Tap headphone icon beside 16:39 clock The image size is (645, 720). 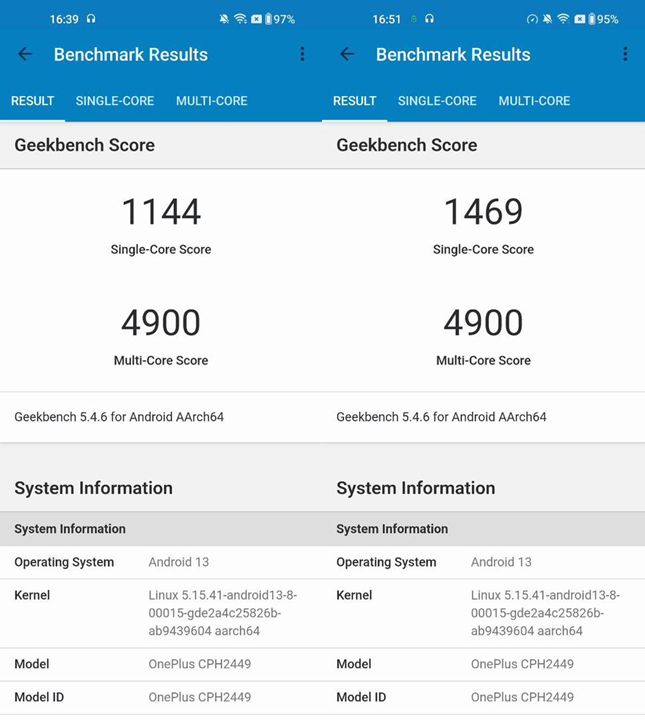pyautogui.click(x=91, y=19)
